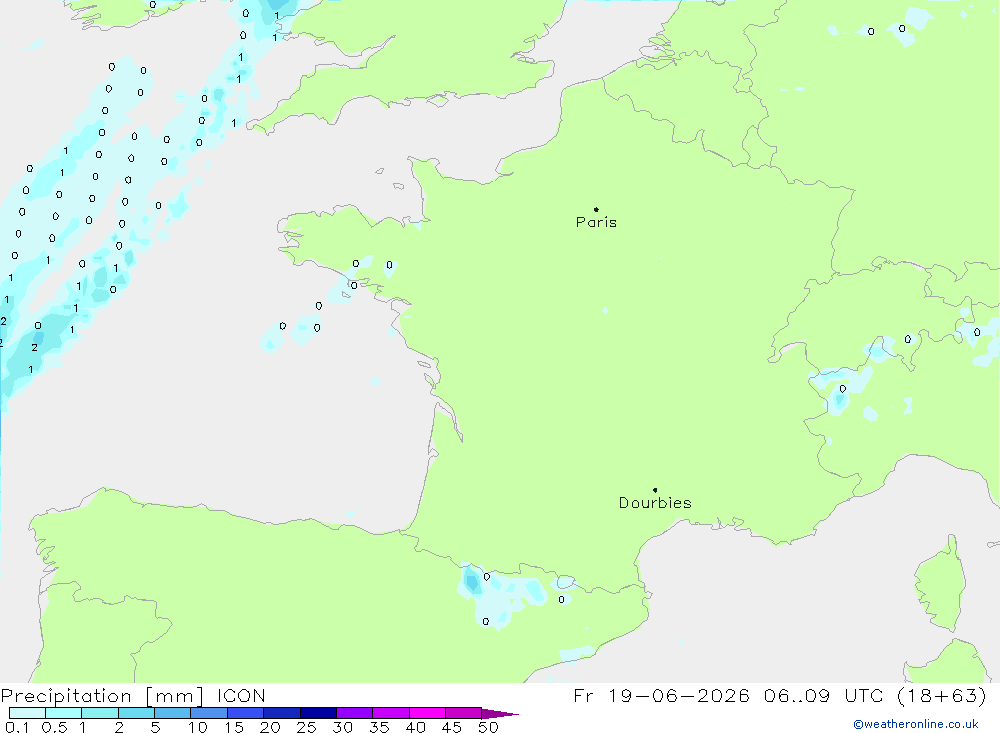Click the purple legend swatch at 30
The width and height of the screenshot is (1000, 733).
[x=354, y=713]
